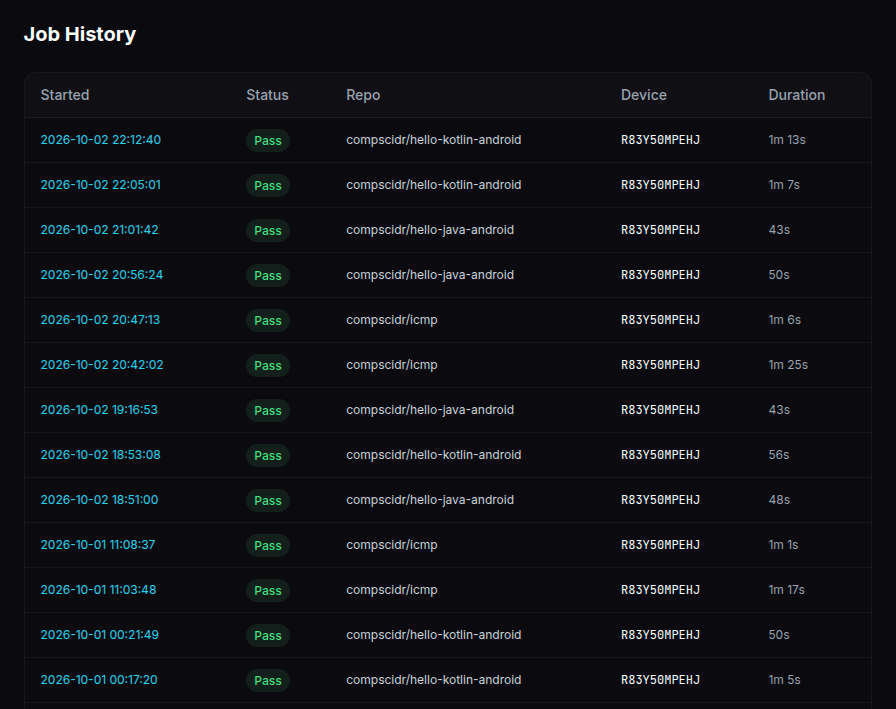Click device R83Y50MPEHJ in 18:51:00 row
The image size is (896, 709).
coord(661,500)
